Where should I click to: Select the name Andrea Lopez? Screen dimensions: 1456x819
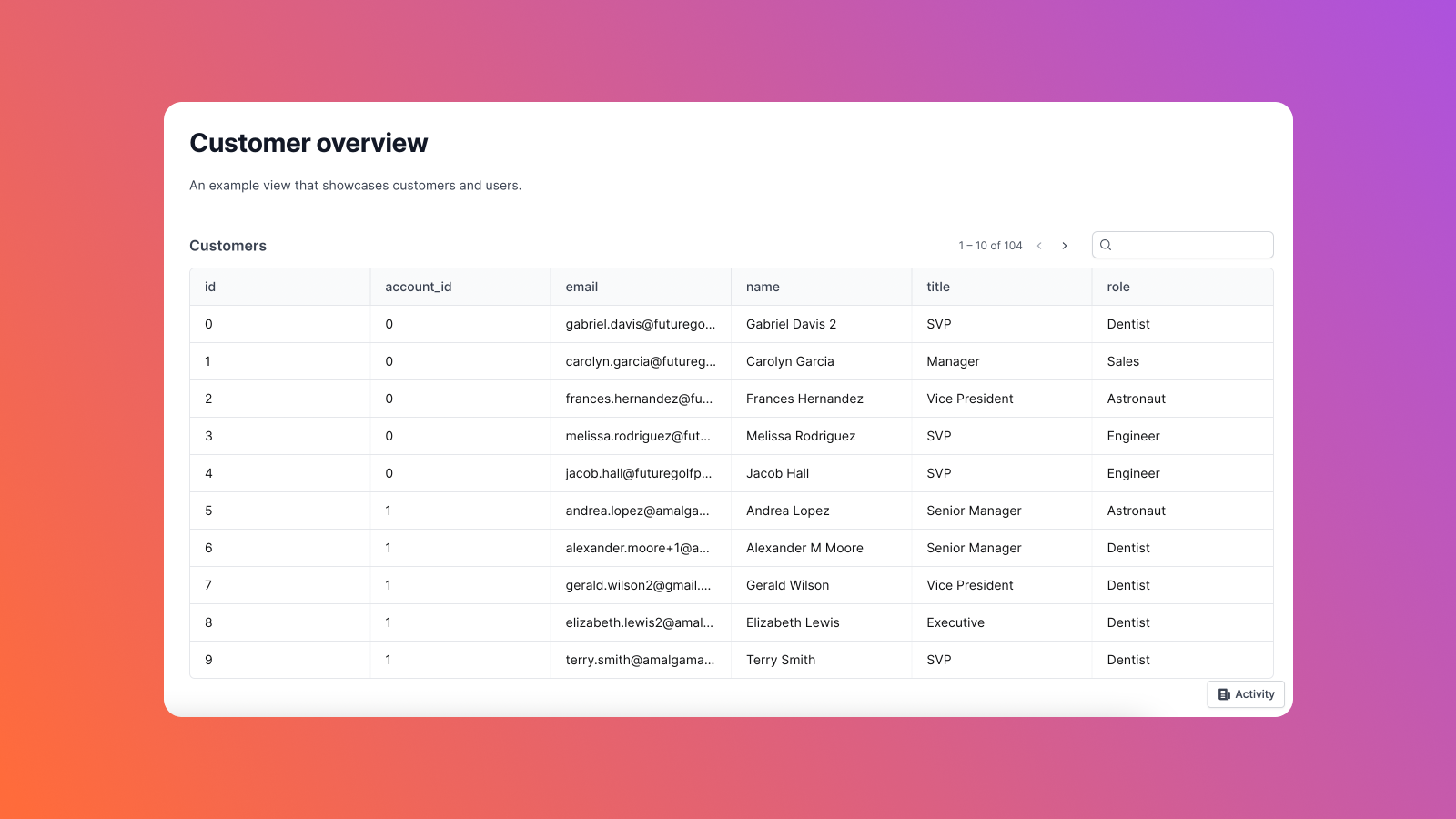[788, 511]
